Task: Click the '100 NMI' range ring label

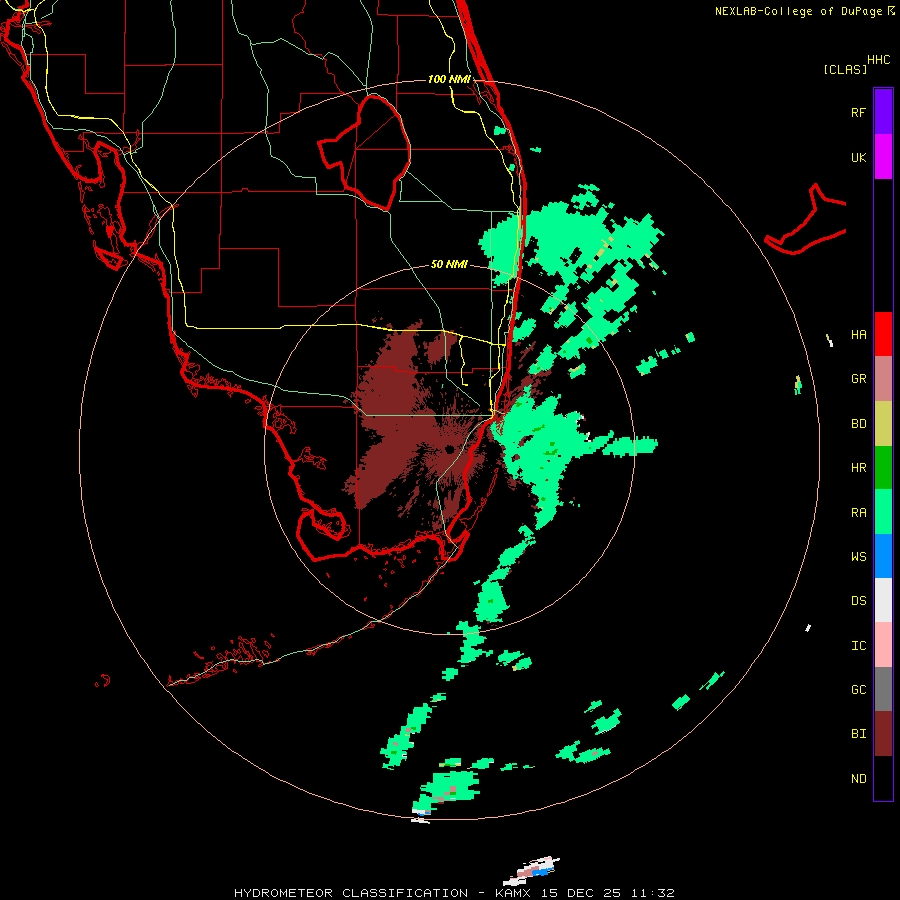Action: pos(449,79)
